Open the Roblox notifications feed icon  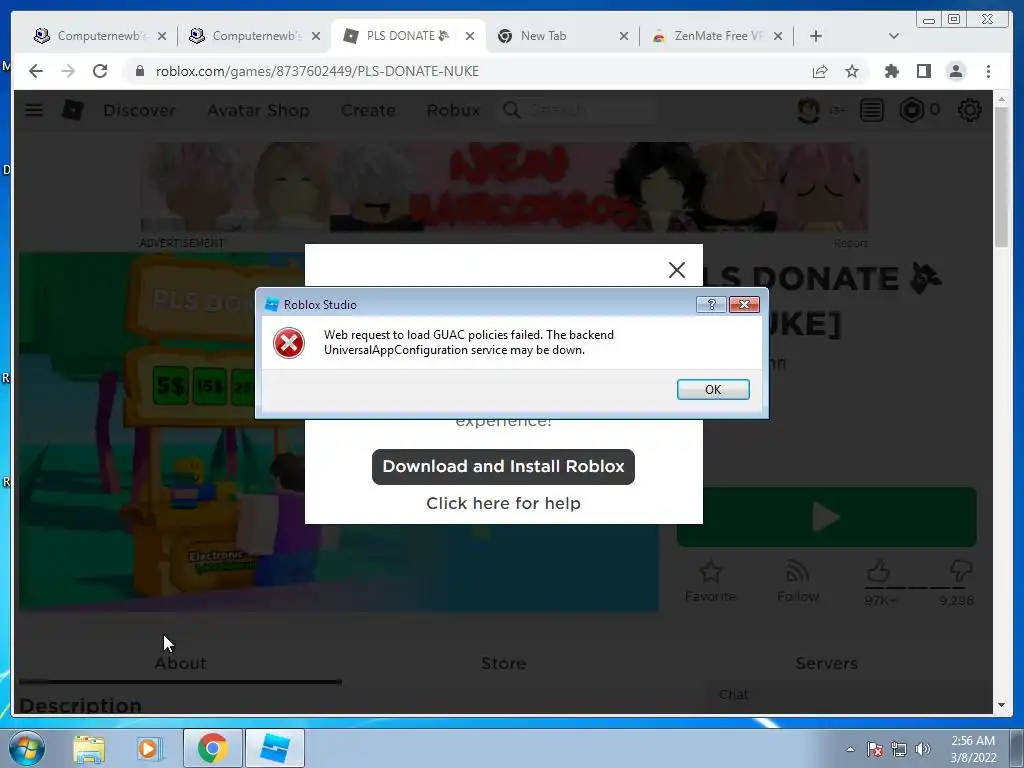pyautogui.click(x=871, y=110)
